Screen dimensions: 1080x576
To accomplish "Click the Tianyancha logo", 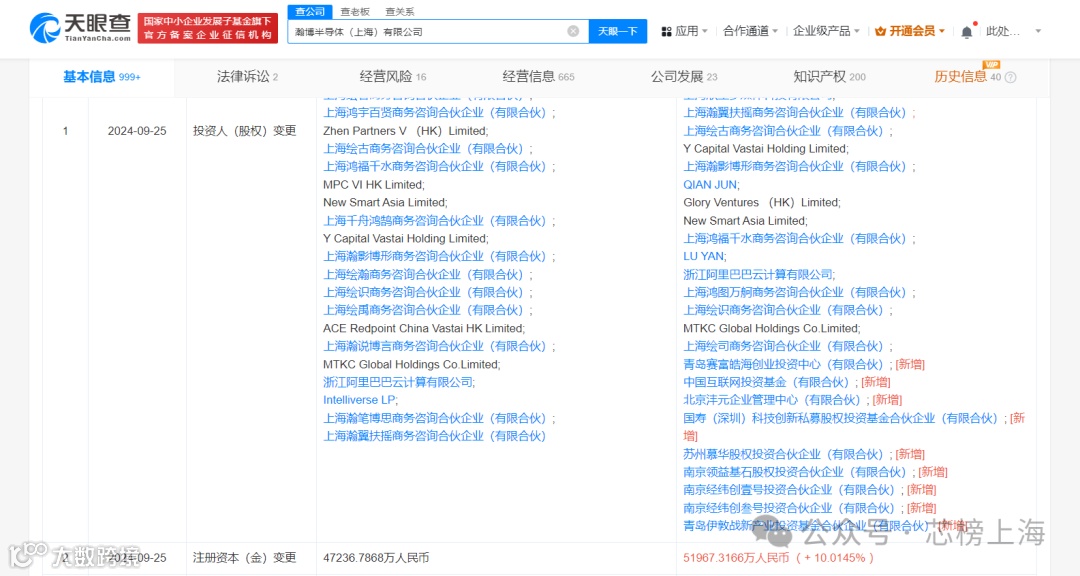I will 80,28.
